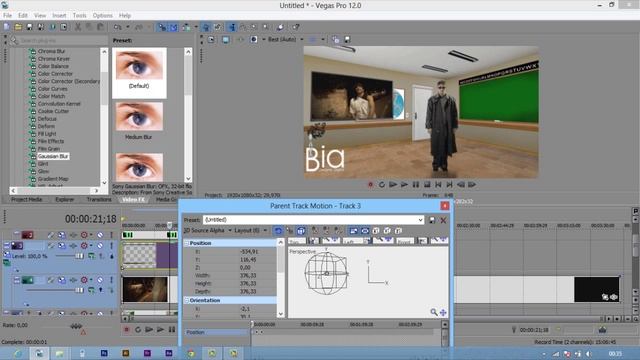Click the Rate scrub slider
The width and height of the screenshot is (640, 360).
[x=76, y=326]
